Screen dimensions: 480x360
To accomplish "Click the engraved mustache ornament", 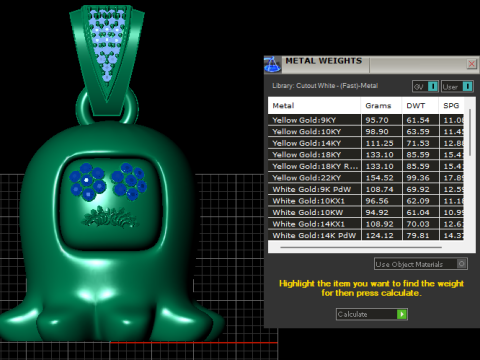I will pyautogui.click(x=109, y=217).
